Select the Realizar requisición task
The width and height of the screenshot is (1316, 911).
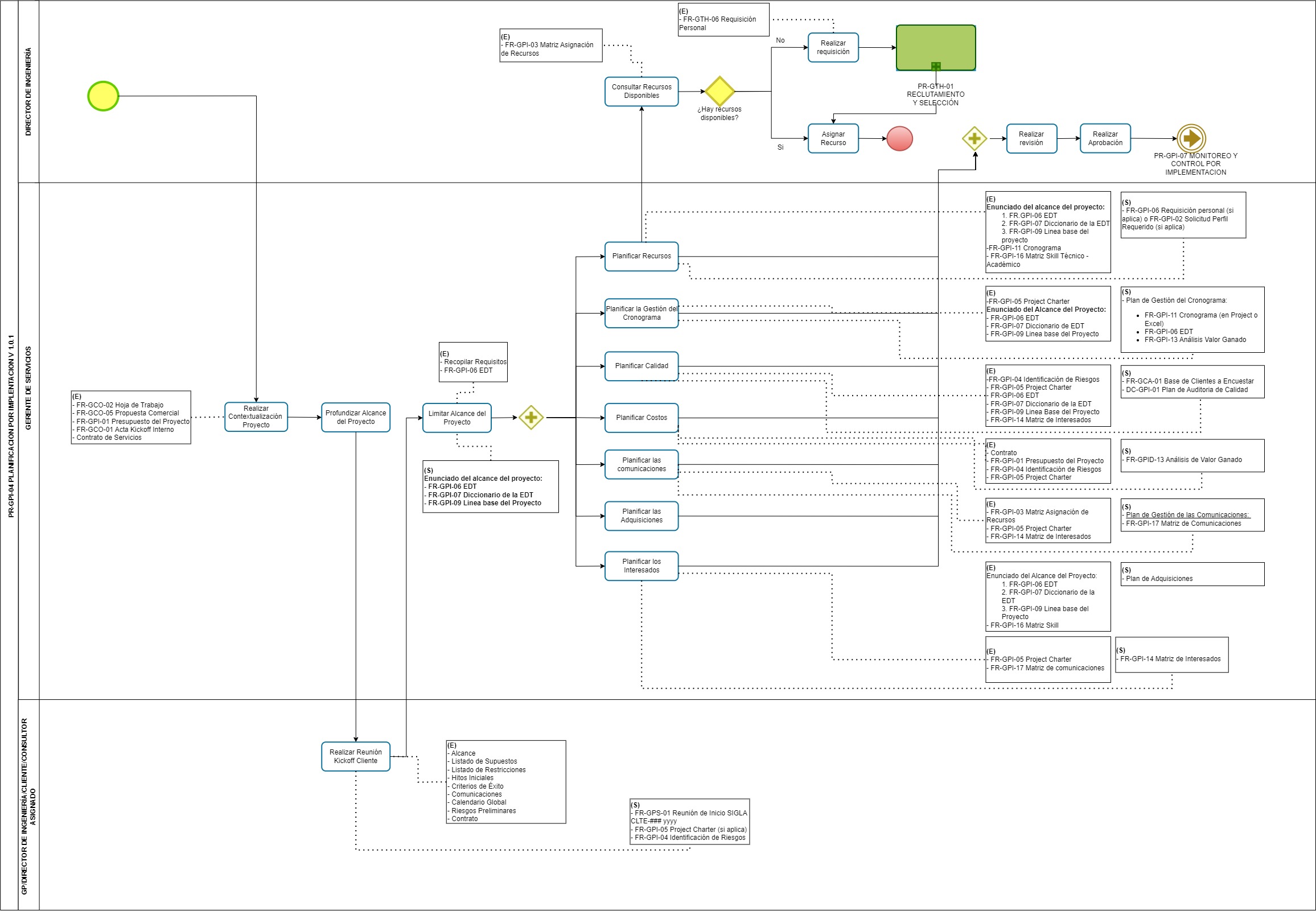pyautogui.click(x=833, y=48)
